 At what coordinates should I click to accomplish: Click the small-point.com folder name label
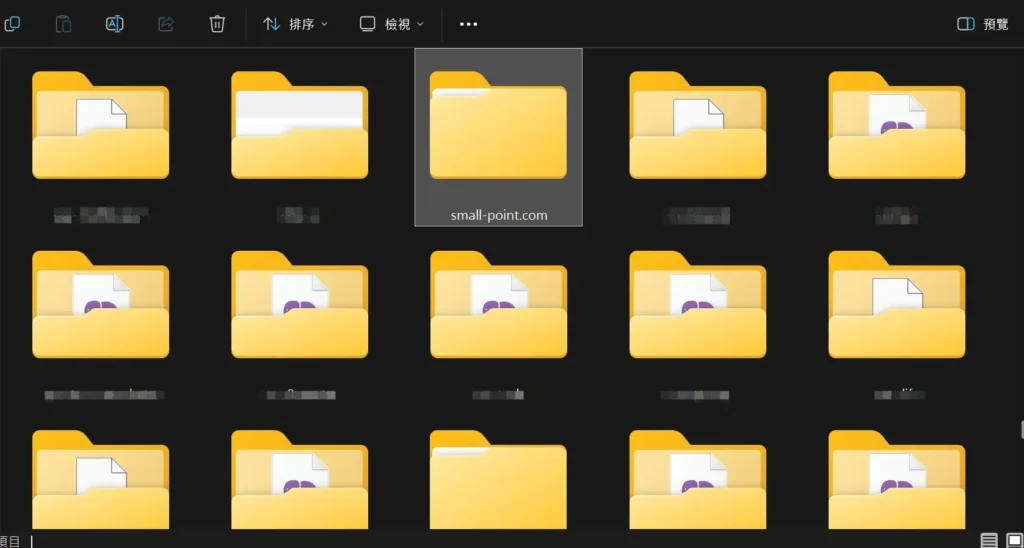click(x=498, y=215)
